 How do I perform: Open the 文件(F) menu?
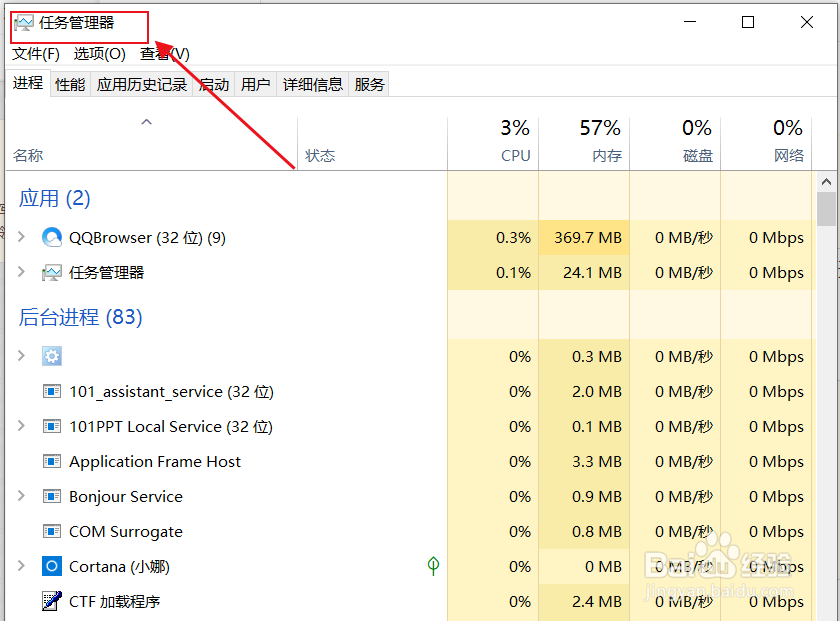(36, 54)
